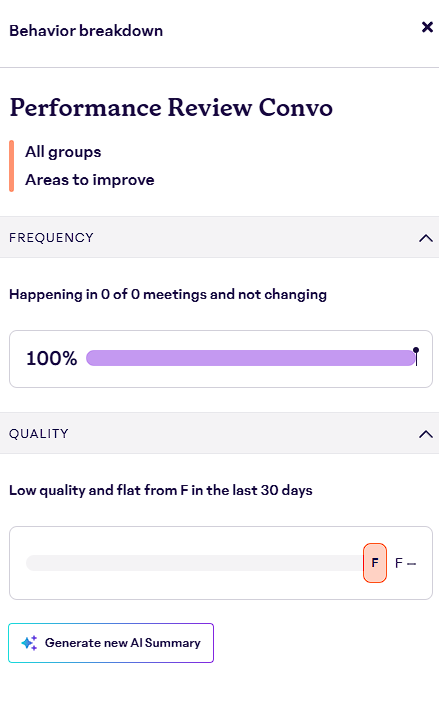Click the Areas to improve label
The image size is (439, 701).
point(90,180)
